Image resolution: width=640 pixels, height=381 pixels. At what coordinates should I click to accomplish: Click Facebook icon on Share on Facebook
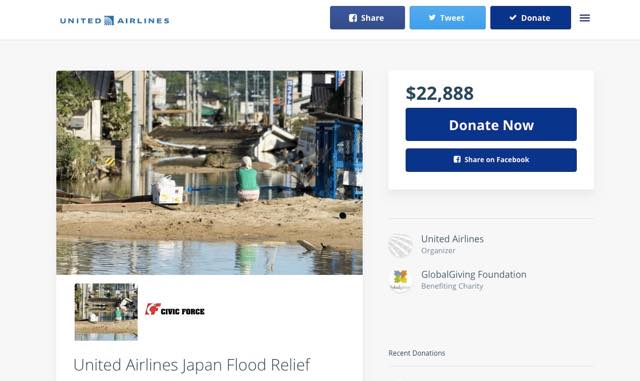click(x=457, y=160)
